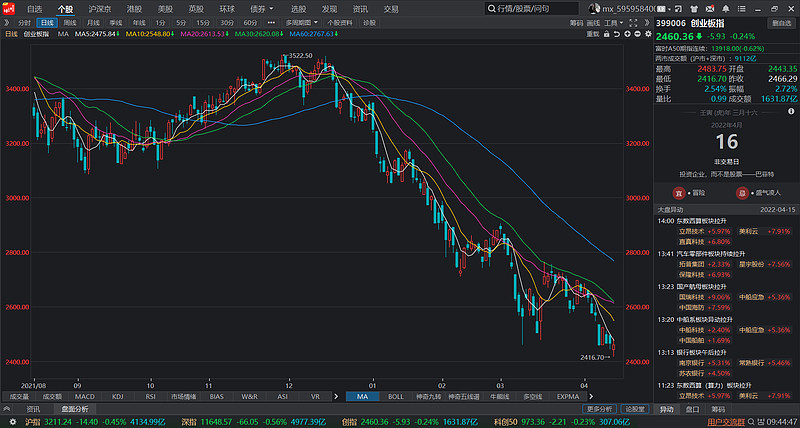
Task: Click the lock icon beside 重置
Action: (x=606, y=34)
